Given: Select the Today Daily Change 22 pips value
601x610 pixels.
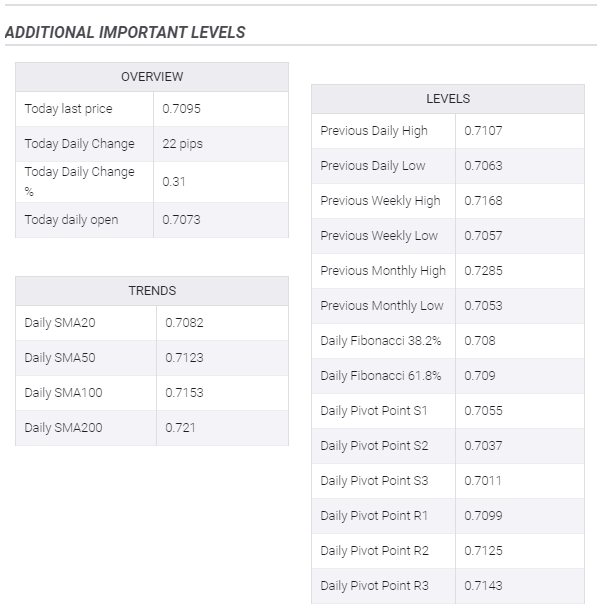Looking at the screenshot, I should [182, 144].
